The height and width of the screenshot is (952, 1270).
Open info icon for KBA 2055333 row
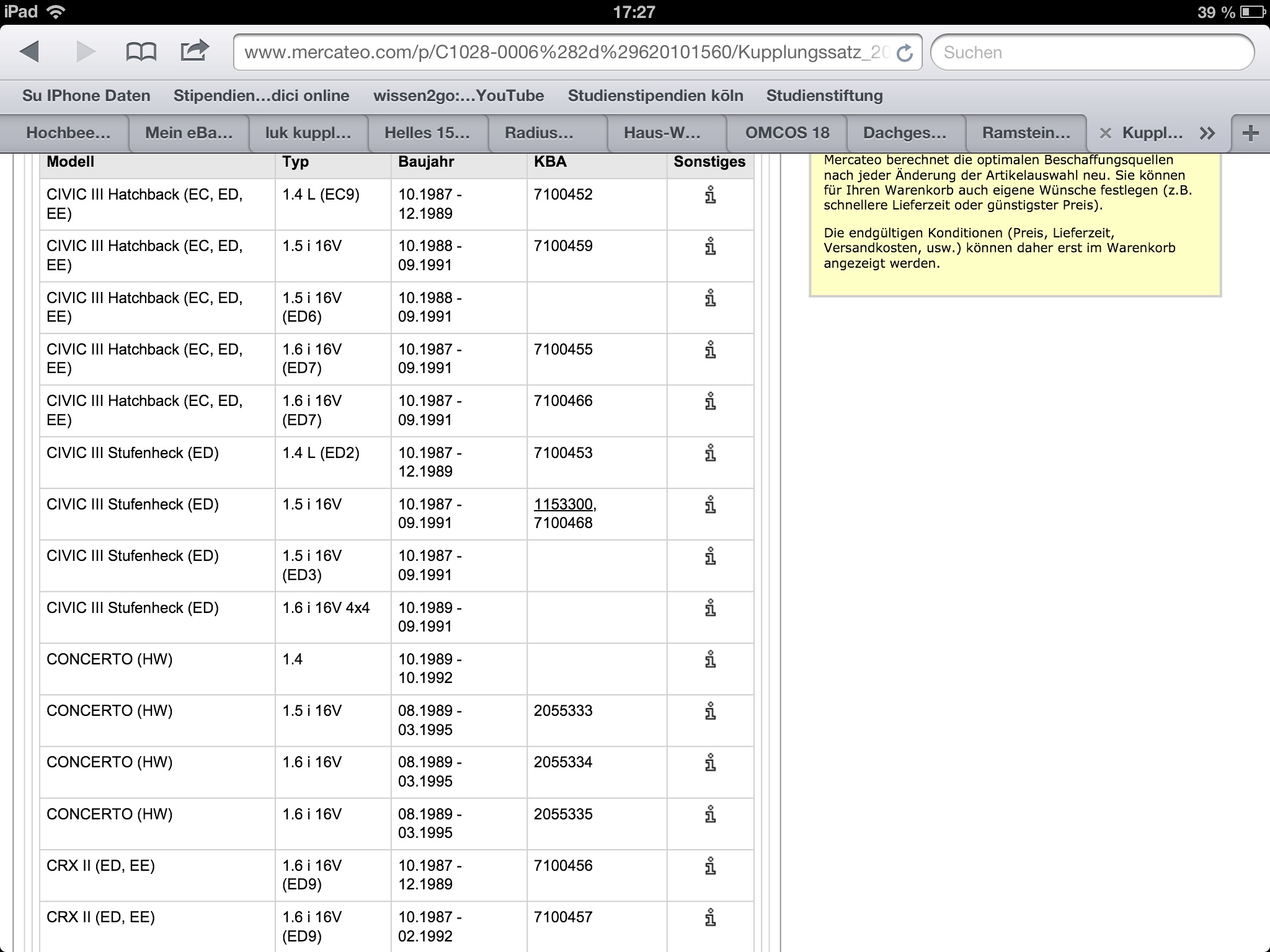coord(710,712)
